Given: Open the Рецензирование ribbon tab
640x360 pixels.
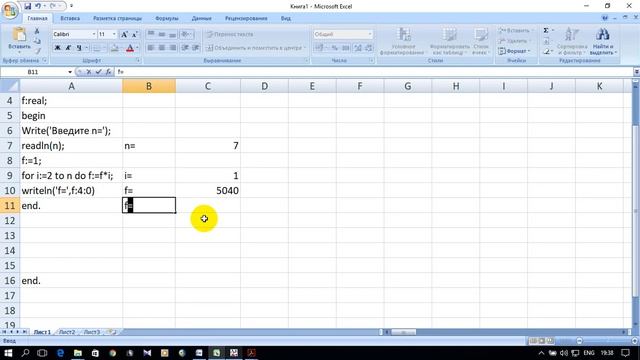Looking at the screenshot, I should 246,18.
